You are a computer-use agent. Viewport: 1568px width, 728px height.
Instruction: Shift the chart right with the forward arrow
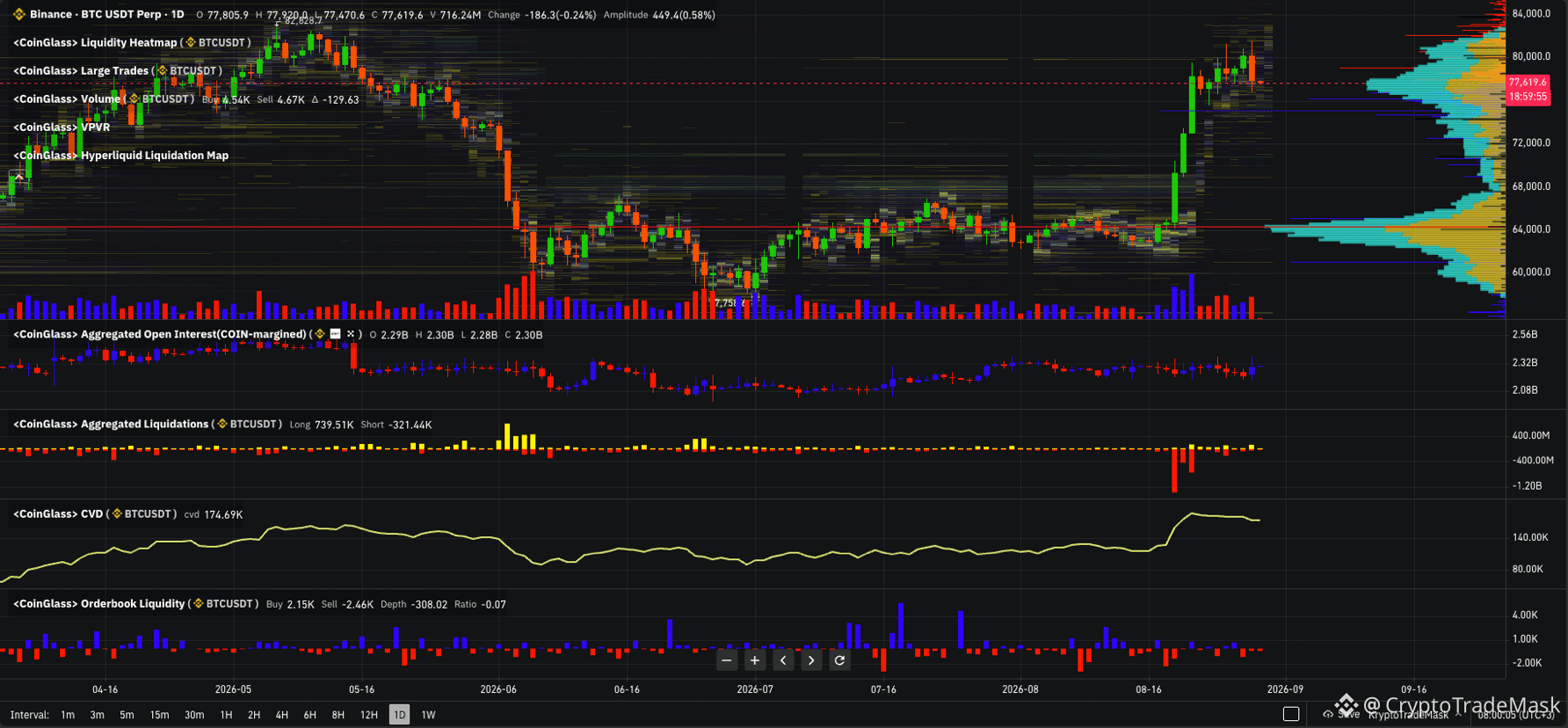[x=811, y=660]
